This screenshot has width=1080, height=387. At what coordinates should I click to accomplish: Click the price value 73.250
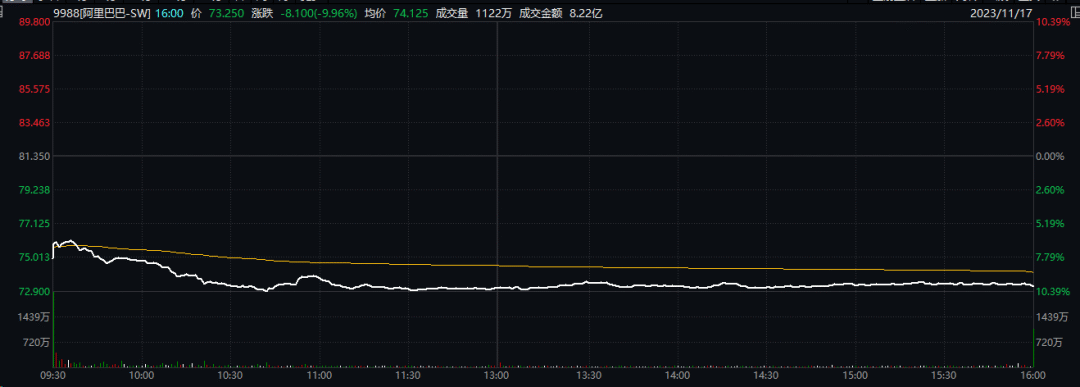click(228, 13)
